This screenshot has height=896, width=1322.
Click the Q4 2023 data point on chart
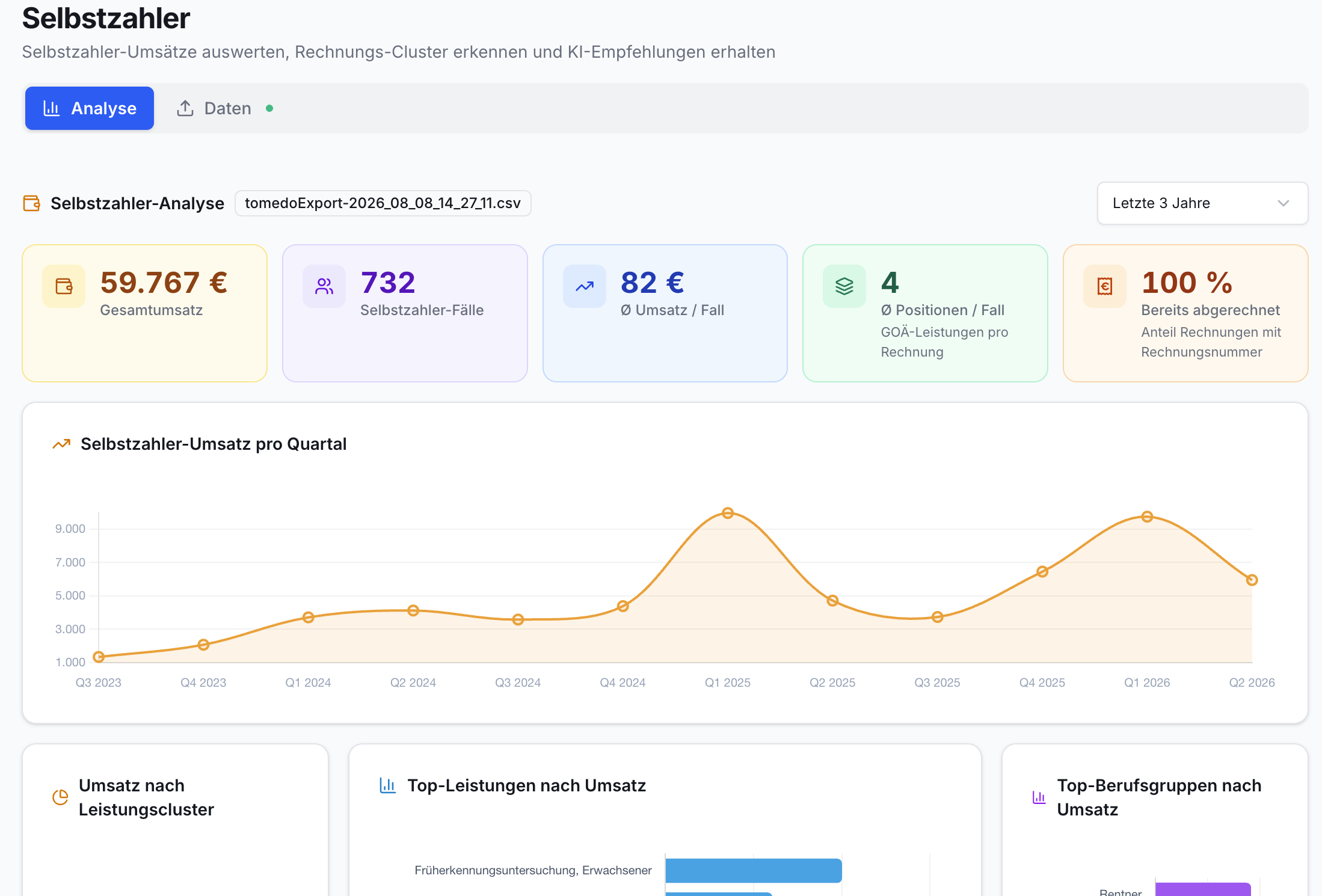point(203,645)
